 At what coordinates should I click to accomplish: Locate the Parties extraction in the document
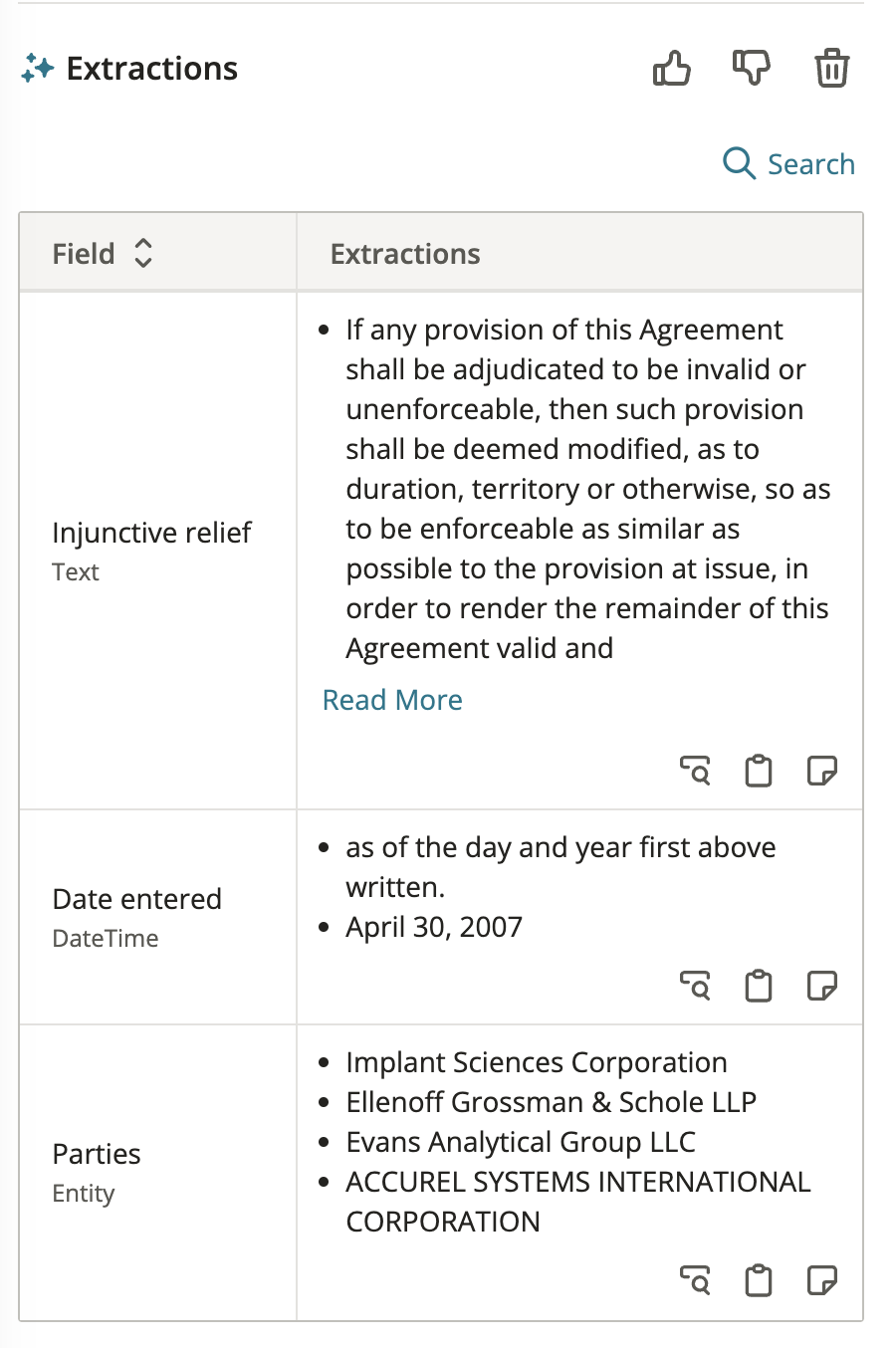[696, 1280]
